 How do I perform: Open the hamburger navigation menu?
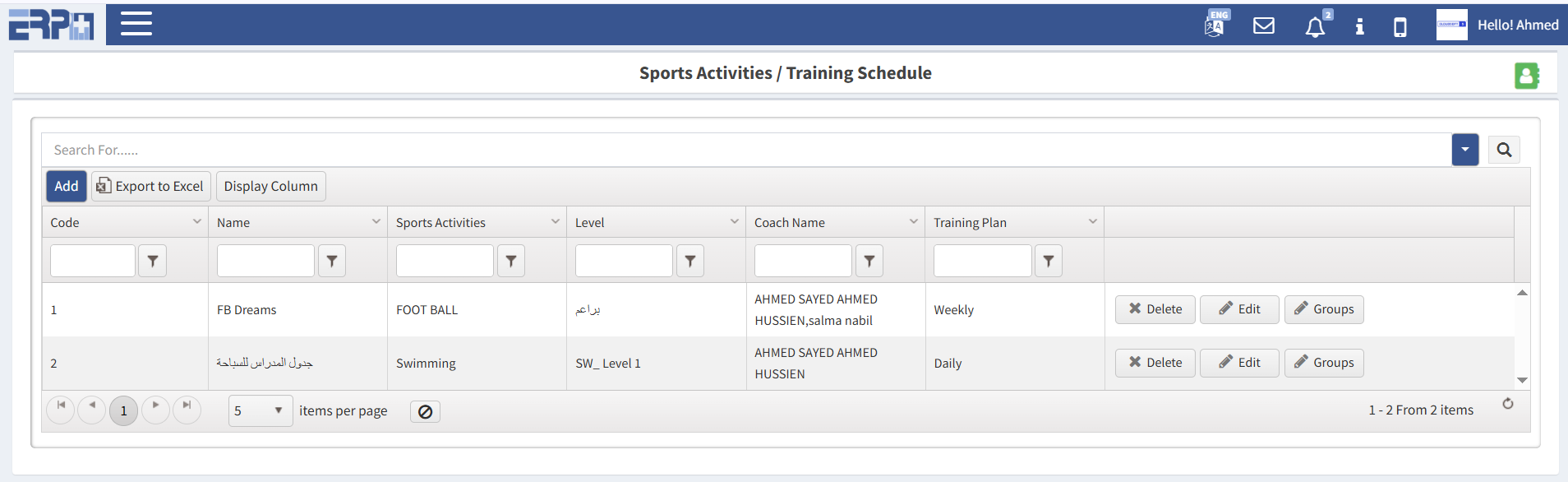point(136,24)
